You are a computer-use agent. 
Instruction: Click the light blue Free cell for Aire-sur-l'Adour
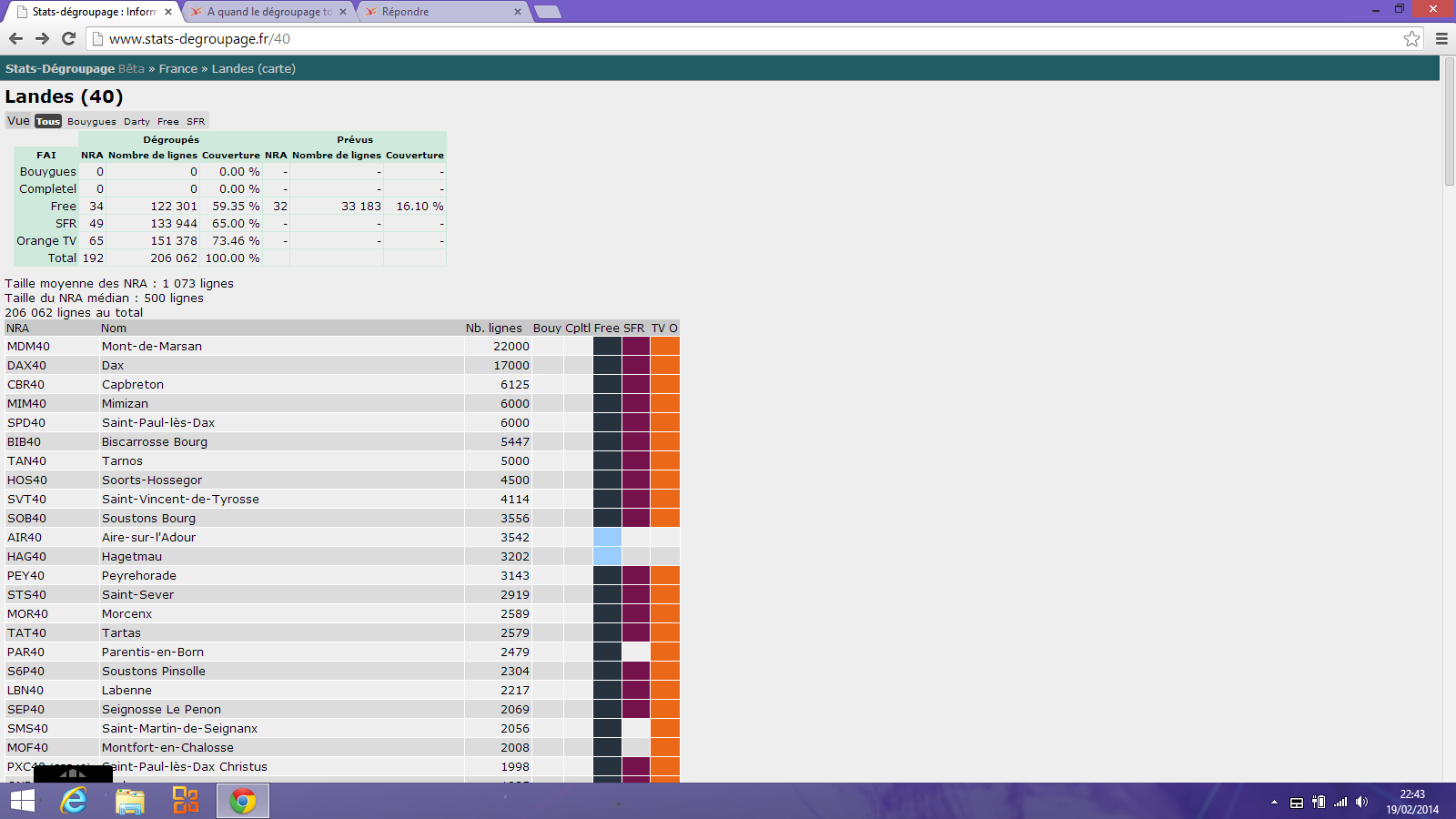pos(607,537)
